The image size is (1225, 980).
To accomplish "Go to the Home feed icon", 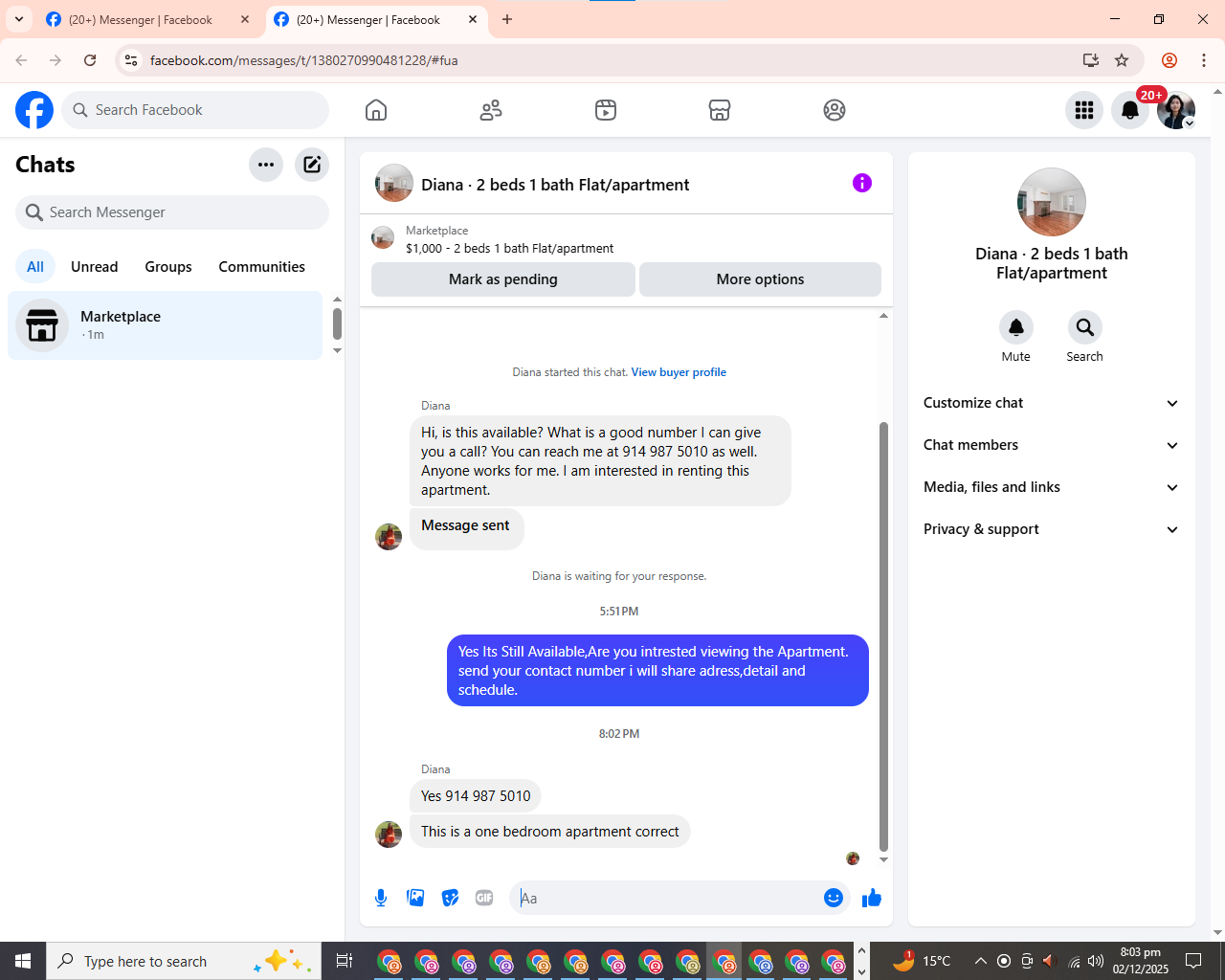I will [376, 110].
